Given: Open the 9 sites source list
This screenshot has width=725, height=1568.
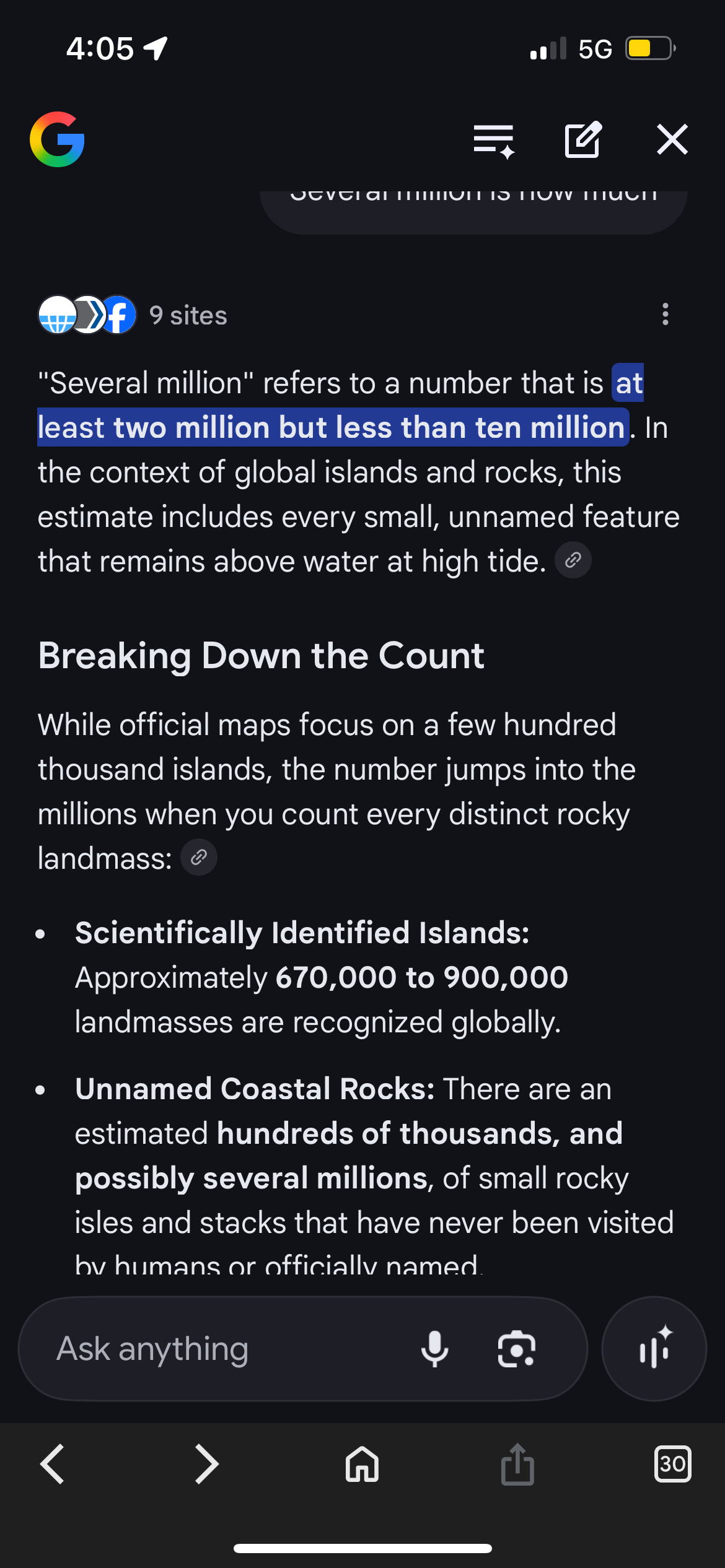Looking at the screenshot, I should [x=188, y=316].
